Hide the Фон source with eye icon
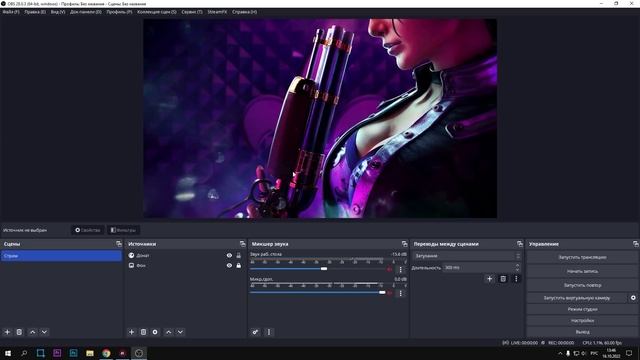 pyautogui.click(x=229, y=265)
